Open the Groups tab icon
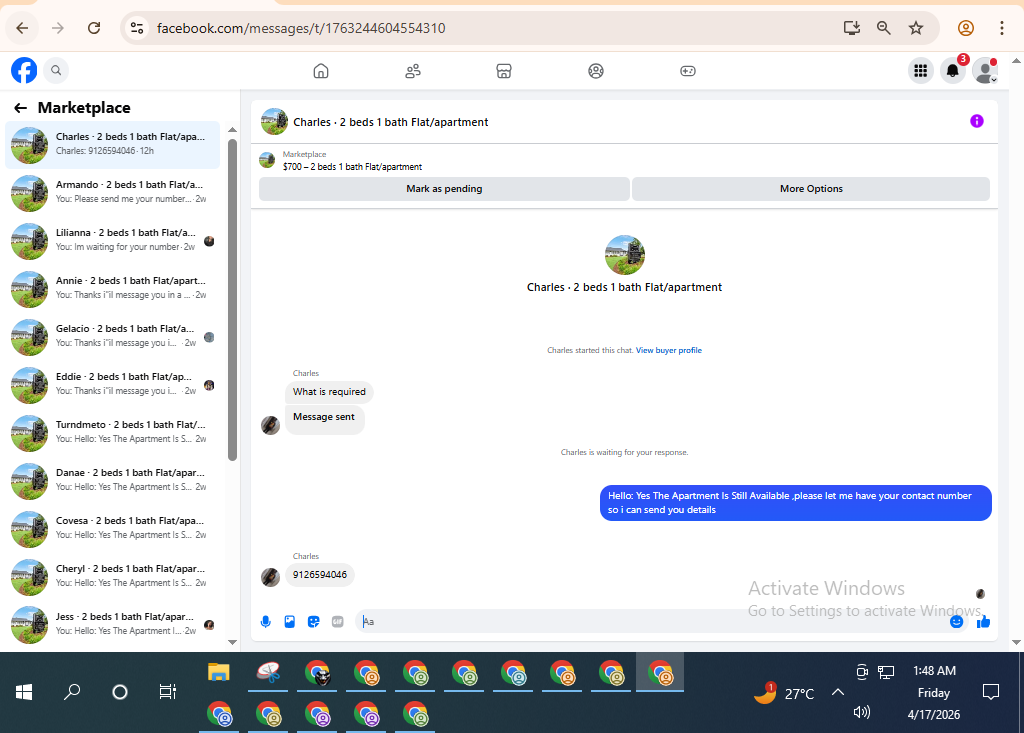The image size is (1024, 733). tap(596, 71)
